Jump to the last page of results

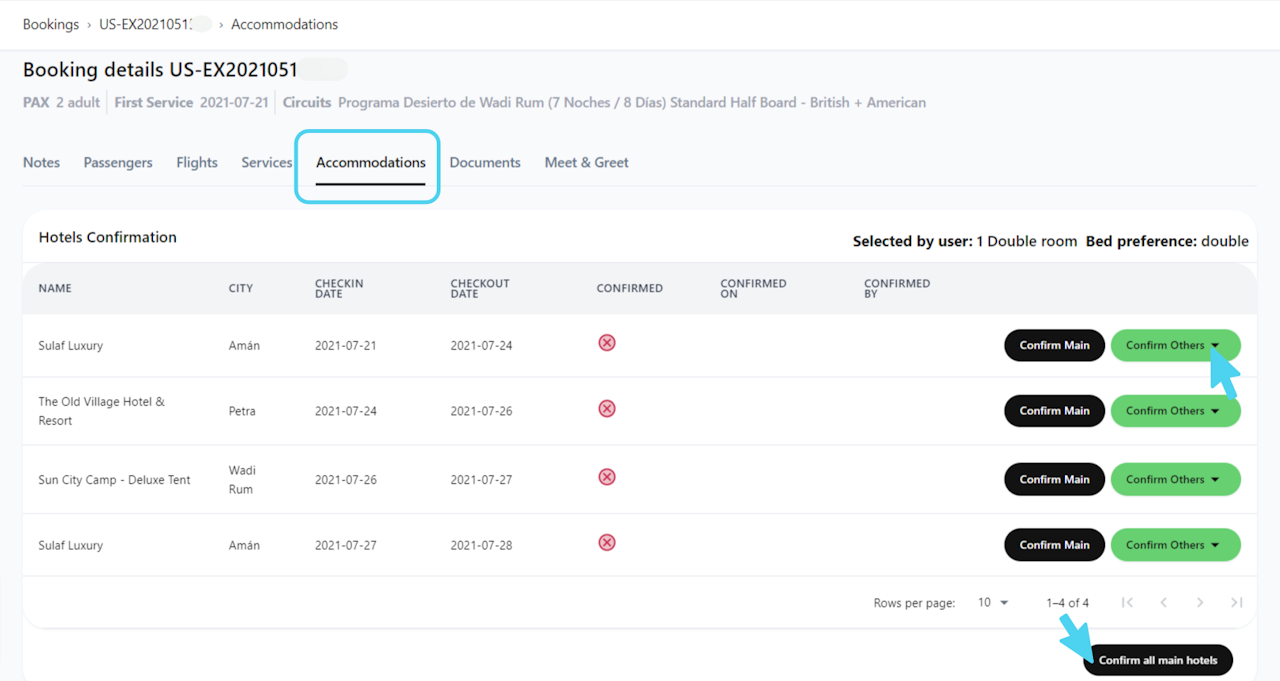click(x=1237, y=602)
